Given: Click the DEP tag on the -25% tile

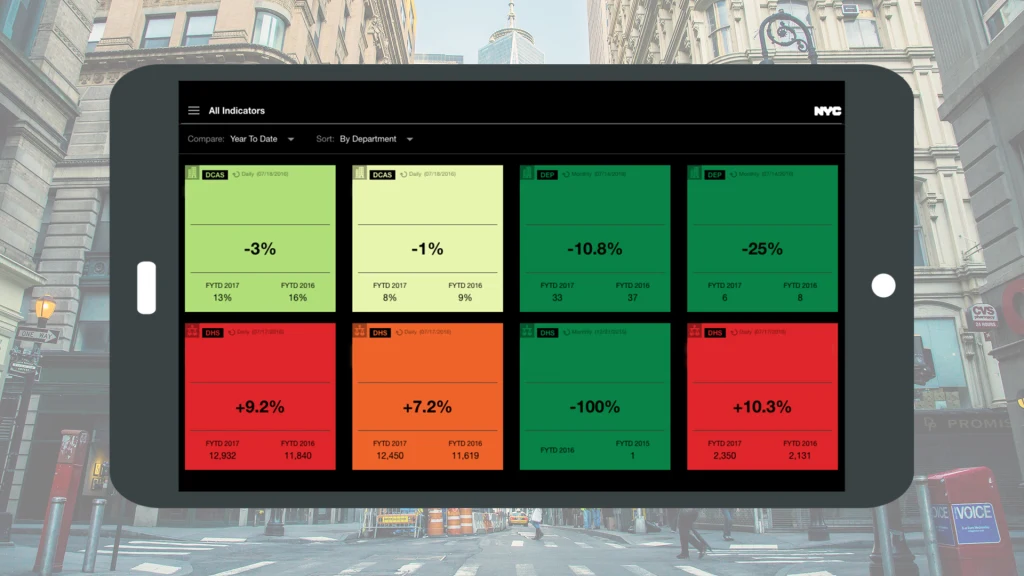Looking at the screenshot, I should click(x=714, y=174).
